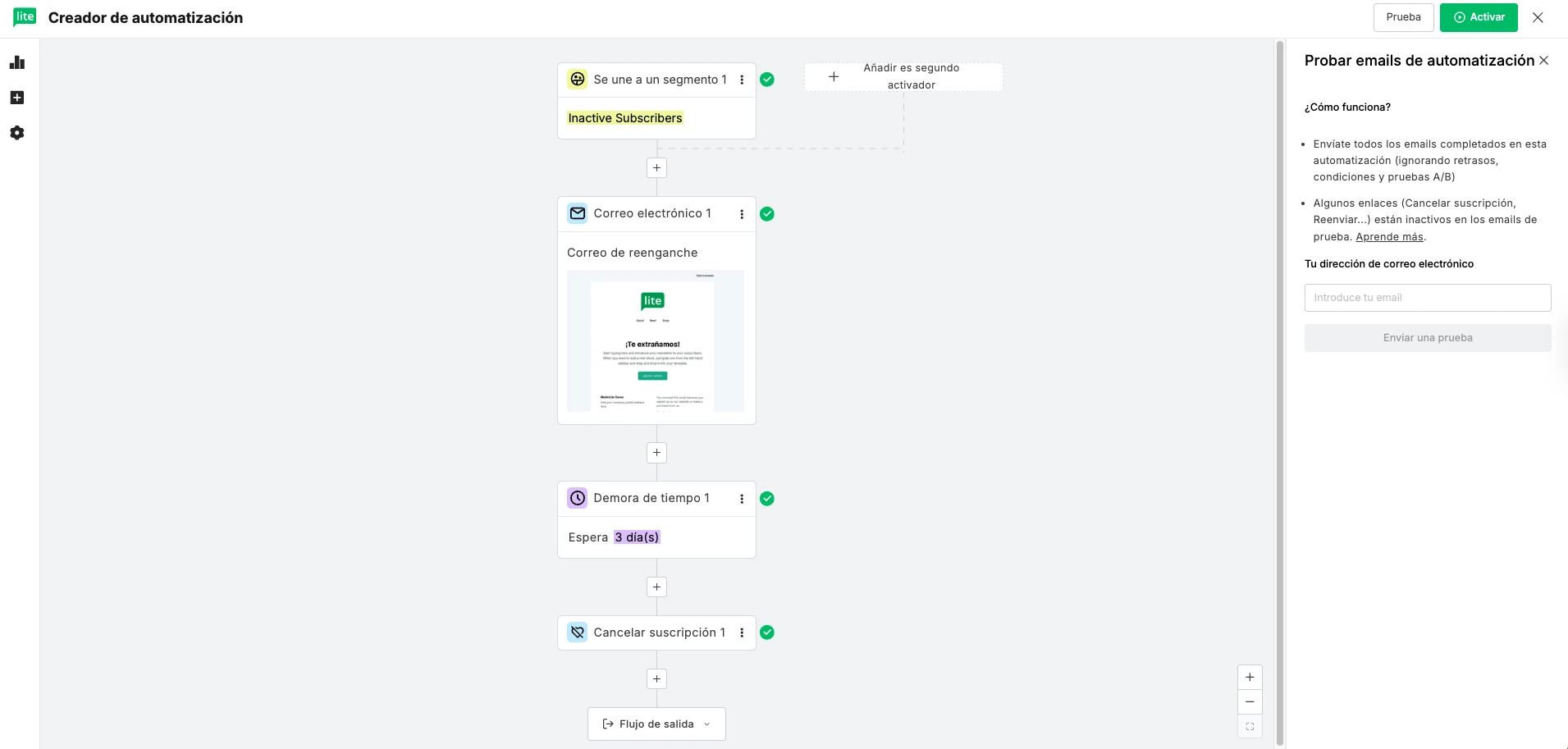Screen dimensions: 1568x749
Task: Click the MailerLite logo
Action: pyautogui.click(x=24, y=16)
